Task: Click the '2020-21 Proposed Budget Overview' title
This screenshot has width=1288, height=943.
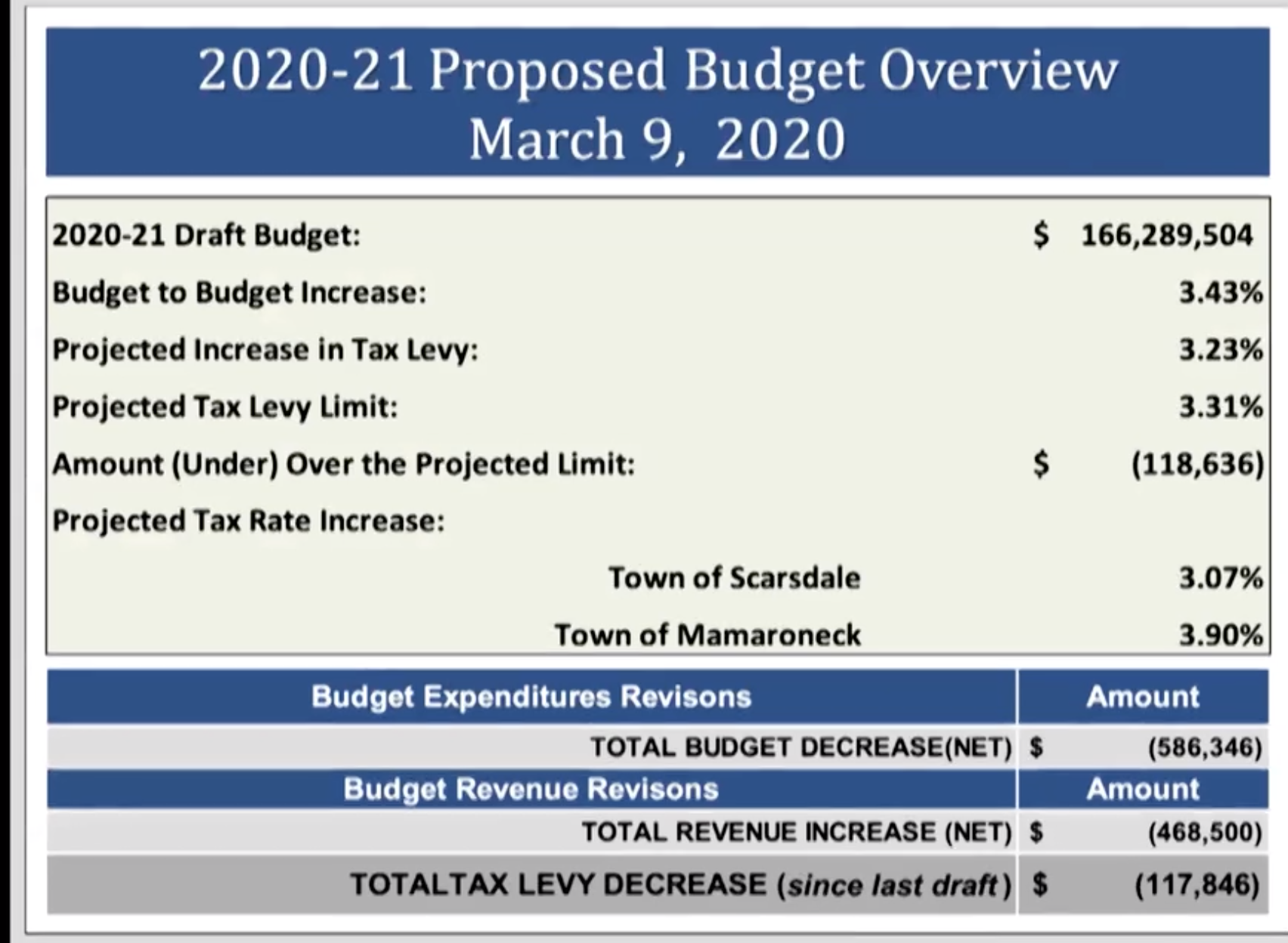Action: 658,71
